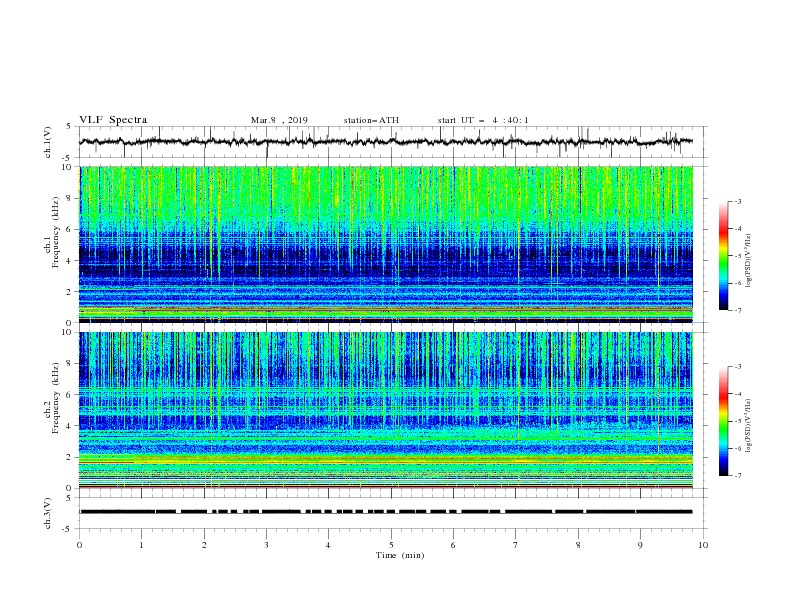
Task: Select the ch.1 colorbar log(PSD)(V²/Hz) label
Action: click(749, 261)
